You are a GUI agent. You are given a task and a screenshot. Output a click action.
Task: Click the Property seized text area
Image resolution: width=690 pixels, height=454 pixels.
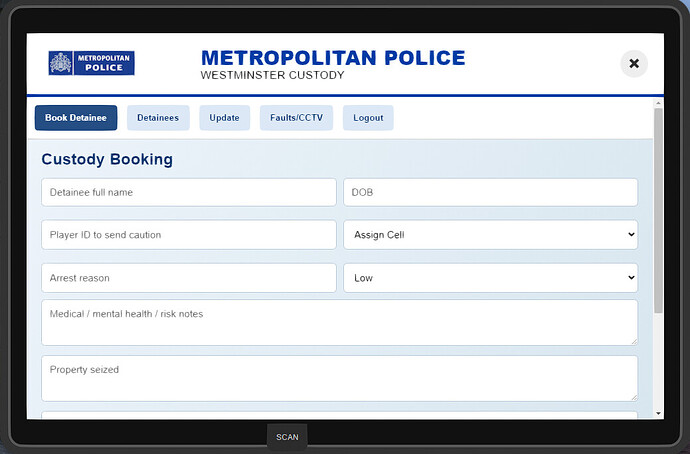click(x=339, y=378)
